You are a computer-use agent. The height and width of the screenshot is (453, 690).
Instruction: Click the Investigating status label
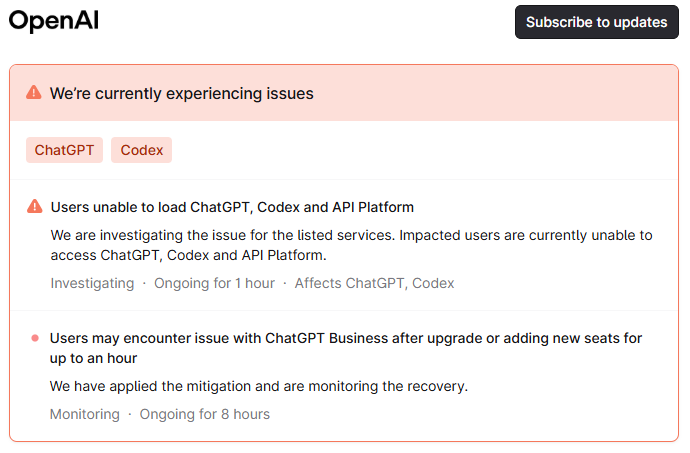[x=92, y=283]
